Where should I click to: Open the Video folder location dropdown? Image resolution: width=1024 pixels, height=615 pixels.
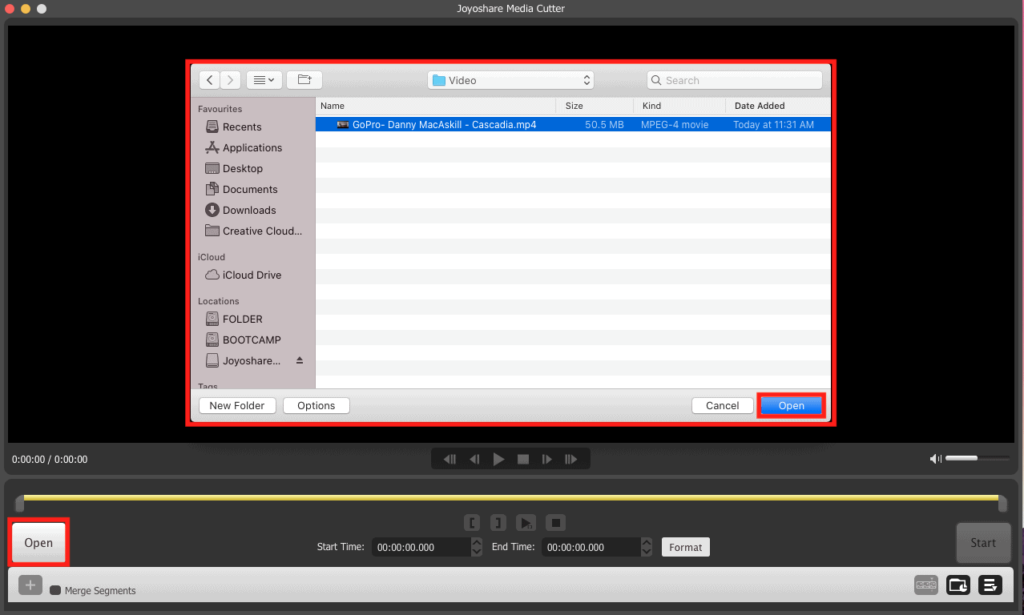[x=511, y=80]
